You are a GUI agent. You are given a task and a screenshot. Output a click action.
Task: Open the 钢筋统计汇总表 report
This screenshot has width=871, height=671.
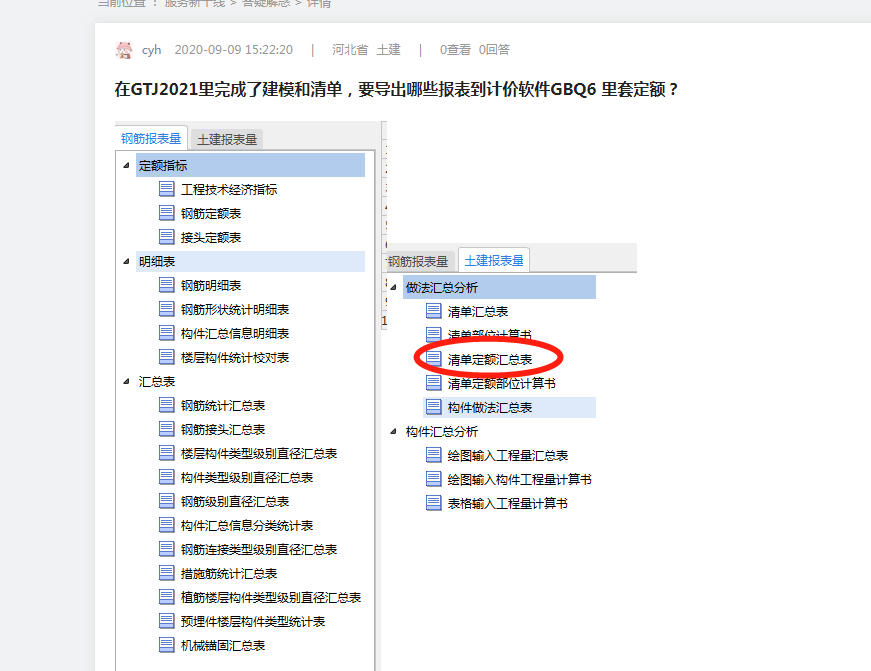pos(223,405)
